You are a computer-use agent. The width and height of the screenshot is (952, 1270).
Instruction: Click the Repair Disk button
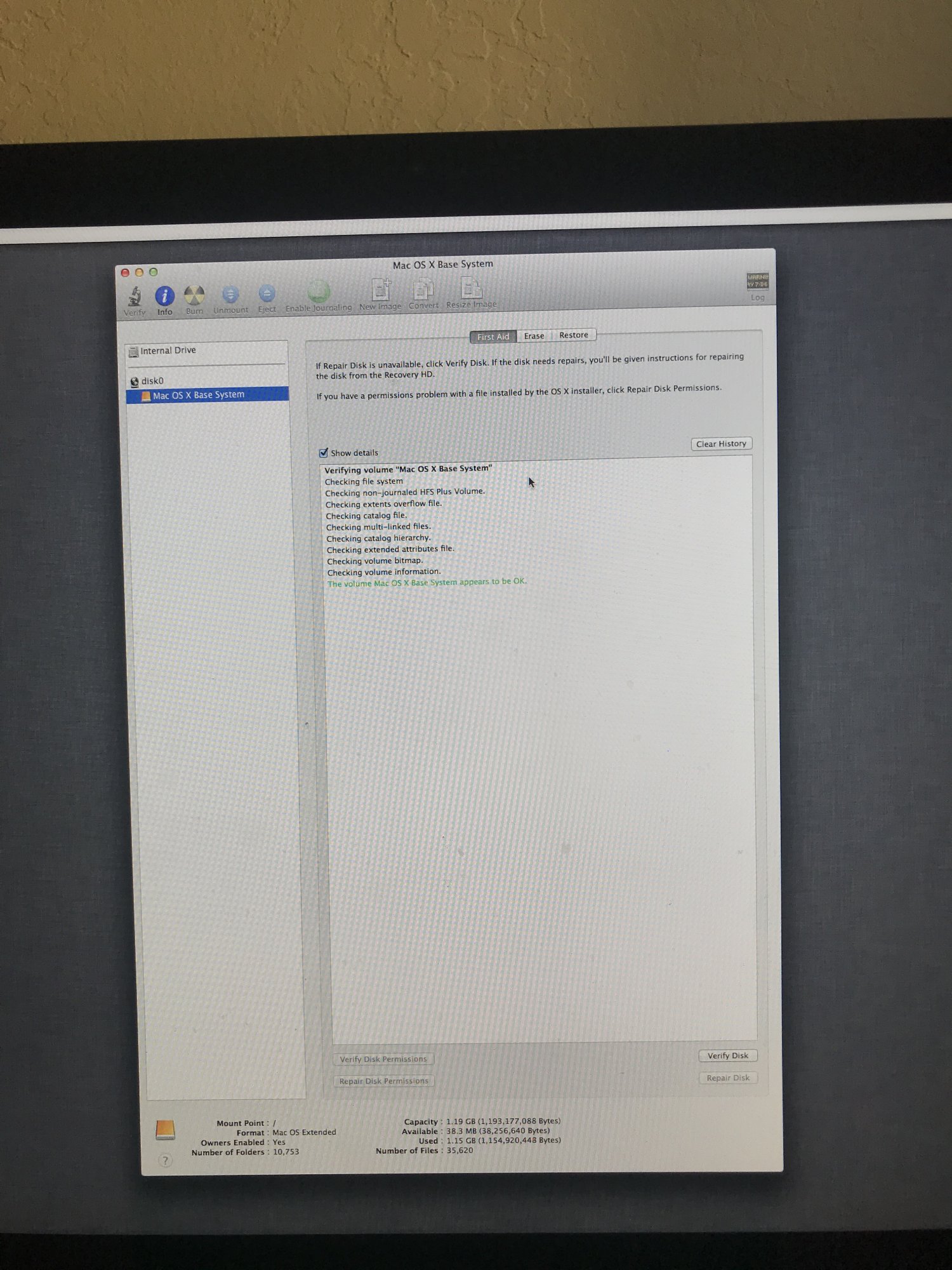pyautogui.click(x=728, y=1078)
